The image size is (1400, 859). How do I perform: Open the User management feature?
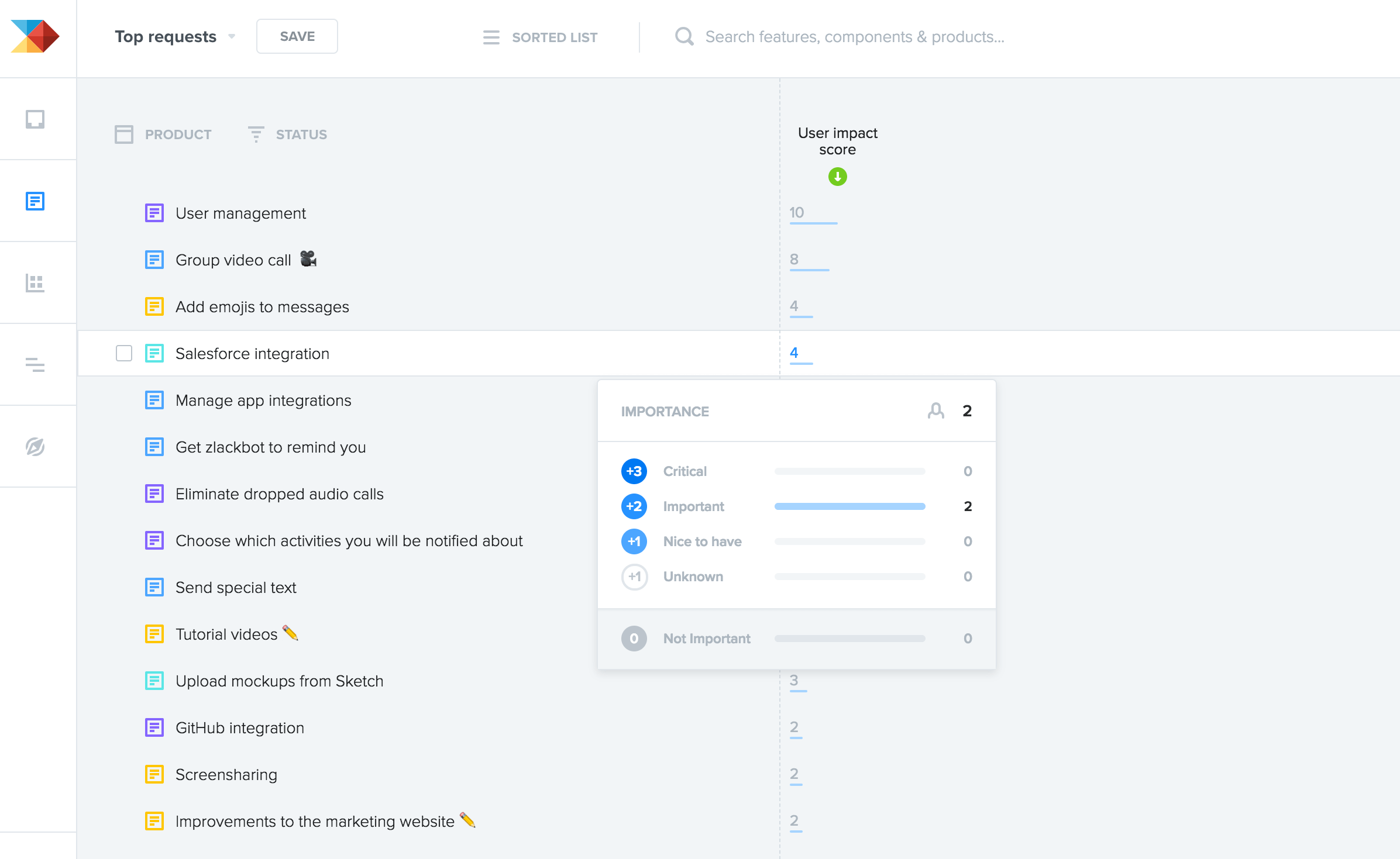pyautogui.click(x=240, y=213)
